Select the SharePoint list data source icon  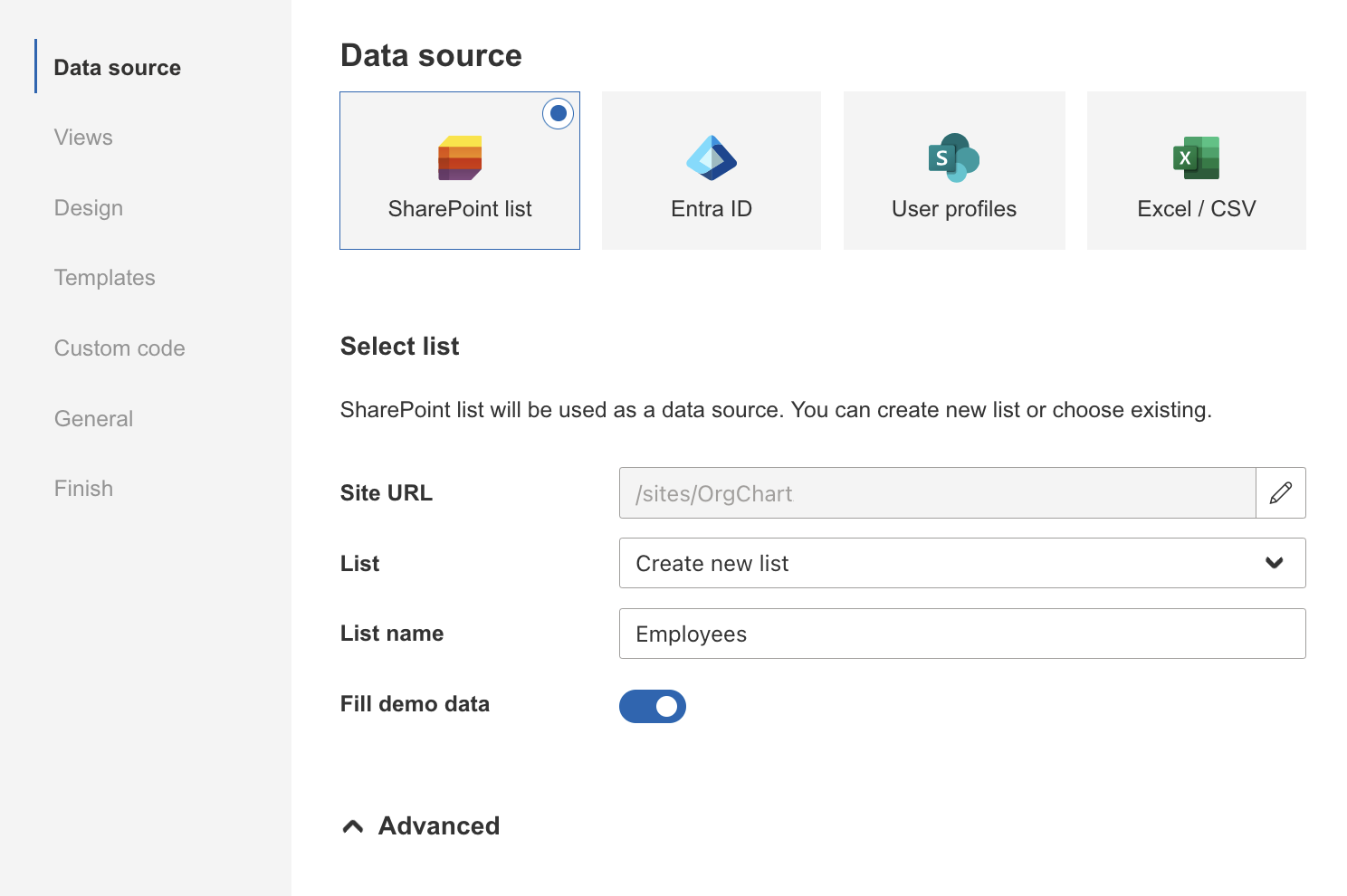pyautogui.click(x=459, y=170)
